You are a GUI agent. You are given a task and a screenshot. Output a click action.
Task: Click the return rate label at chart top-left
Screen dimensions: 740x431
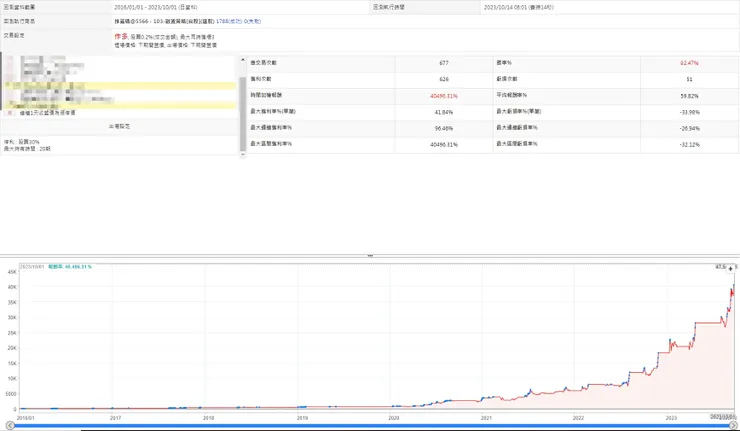[77, 267]
